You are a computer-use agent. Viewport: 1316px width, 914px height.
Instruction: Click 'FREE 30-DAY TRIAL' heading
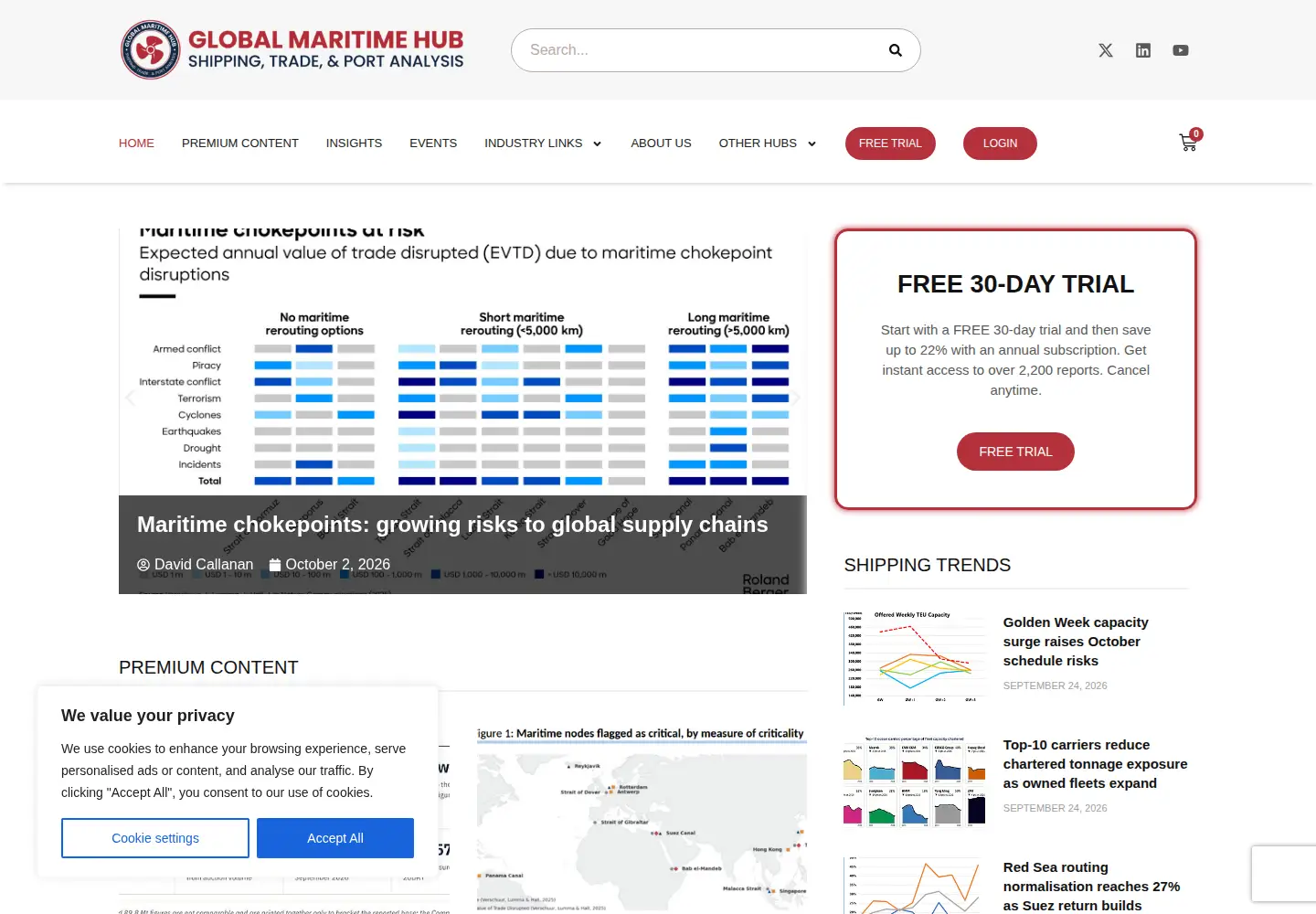1015,284
